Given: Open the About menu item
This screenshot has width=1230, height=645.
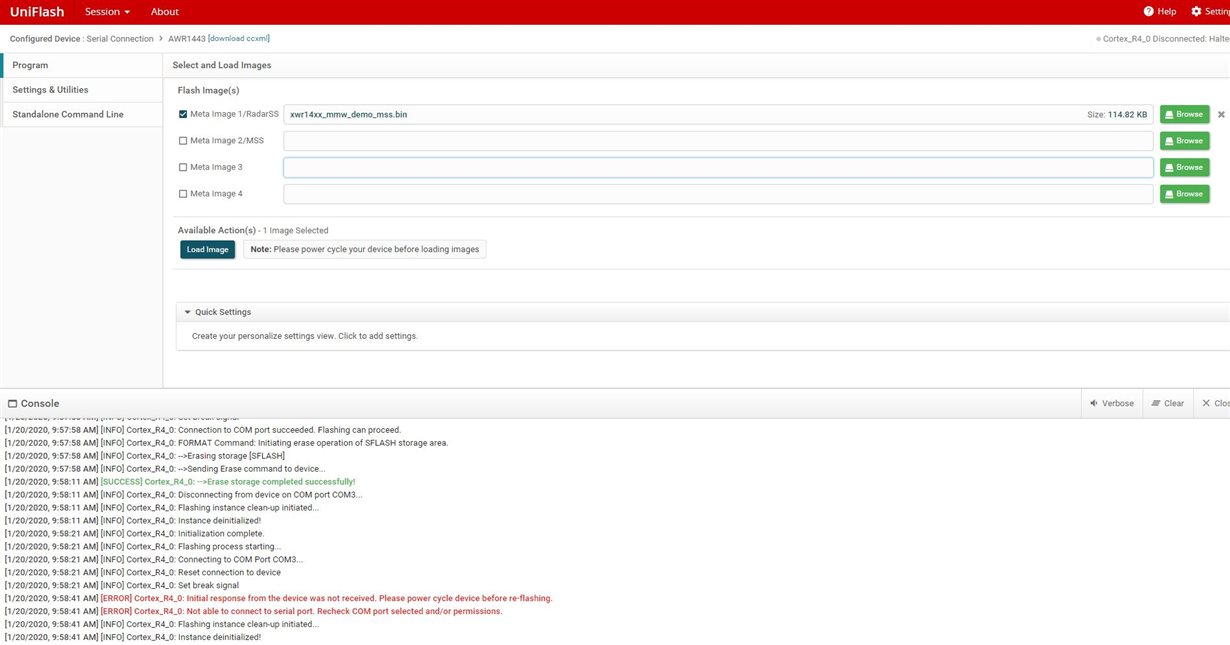Looking at the screenshot, I should (164, 12).
